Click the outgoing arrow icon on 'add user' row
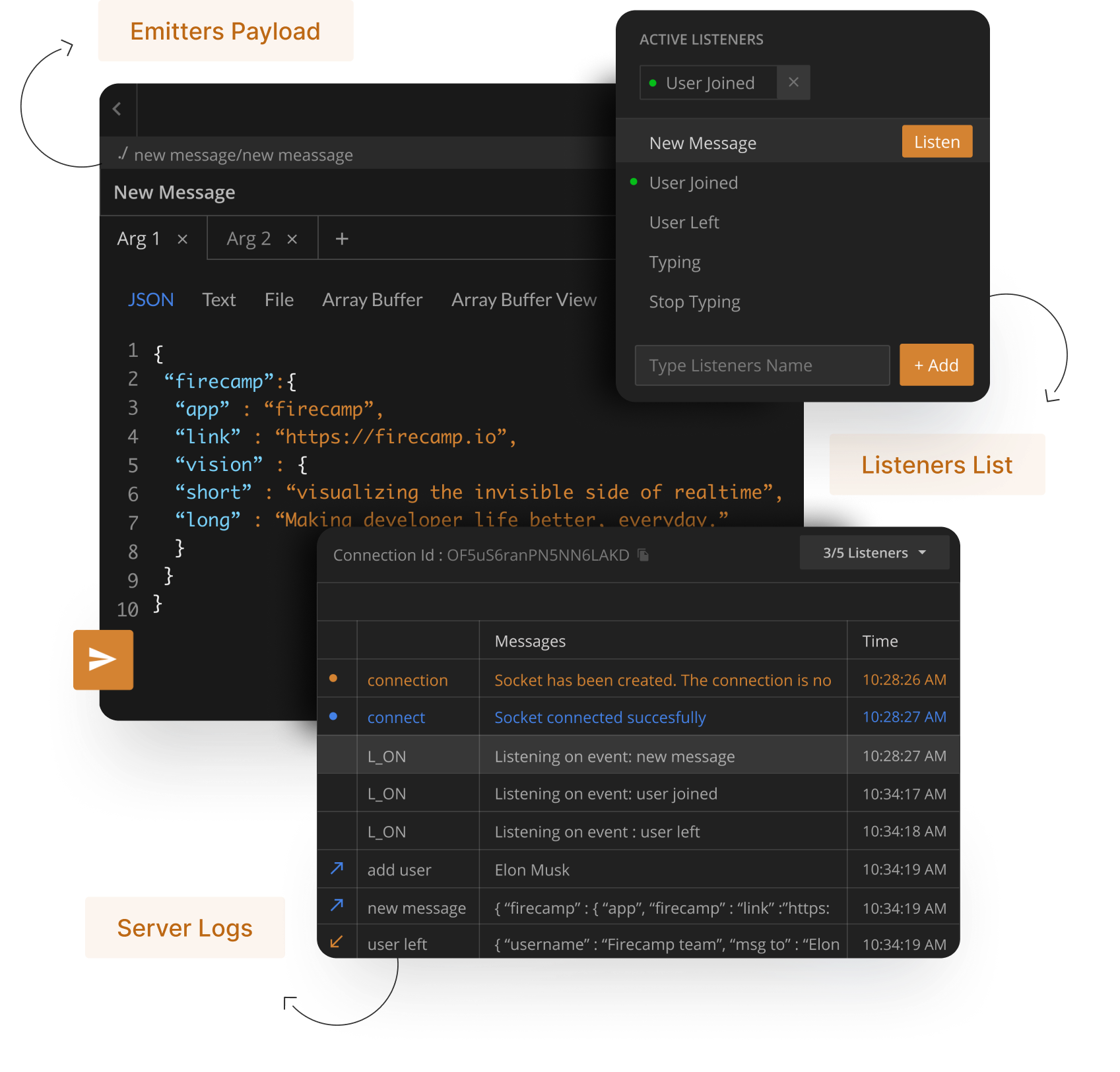Viewport: 1120px width, 1072px height. click(337, 869)
